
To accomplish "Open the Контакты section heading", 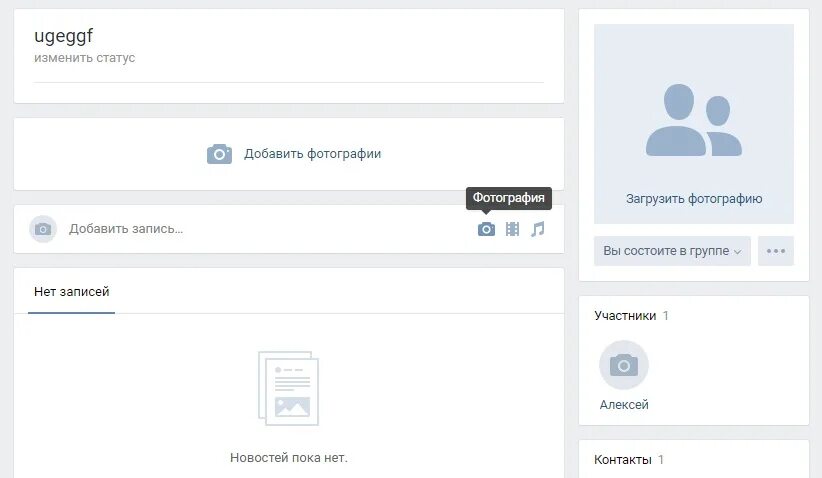I will (623, 460).
